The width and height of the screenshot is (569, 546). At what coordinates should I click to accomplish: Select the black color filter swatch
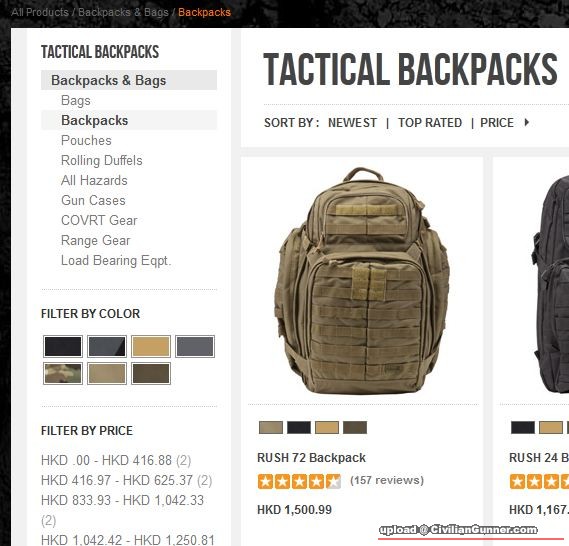pyautogui.click(x=63, y=346)
